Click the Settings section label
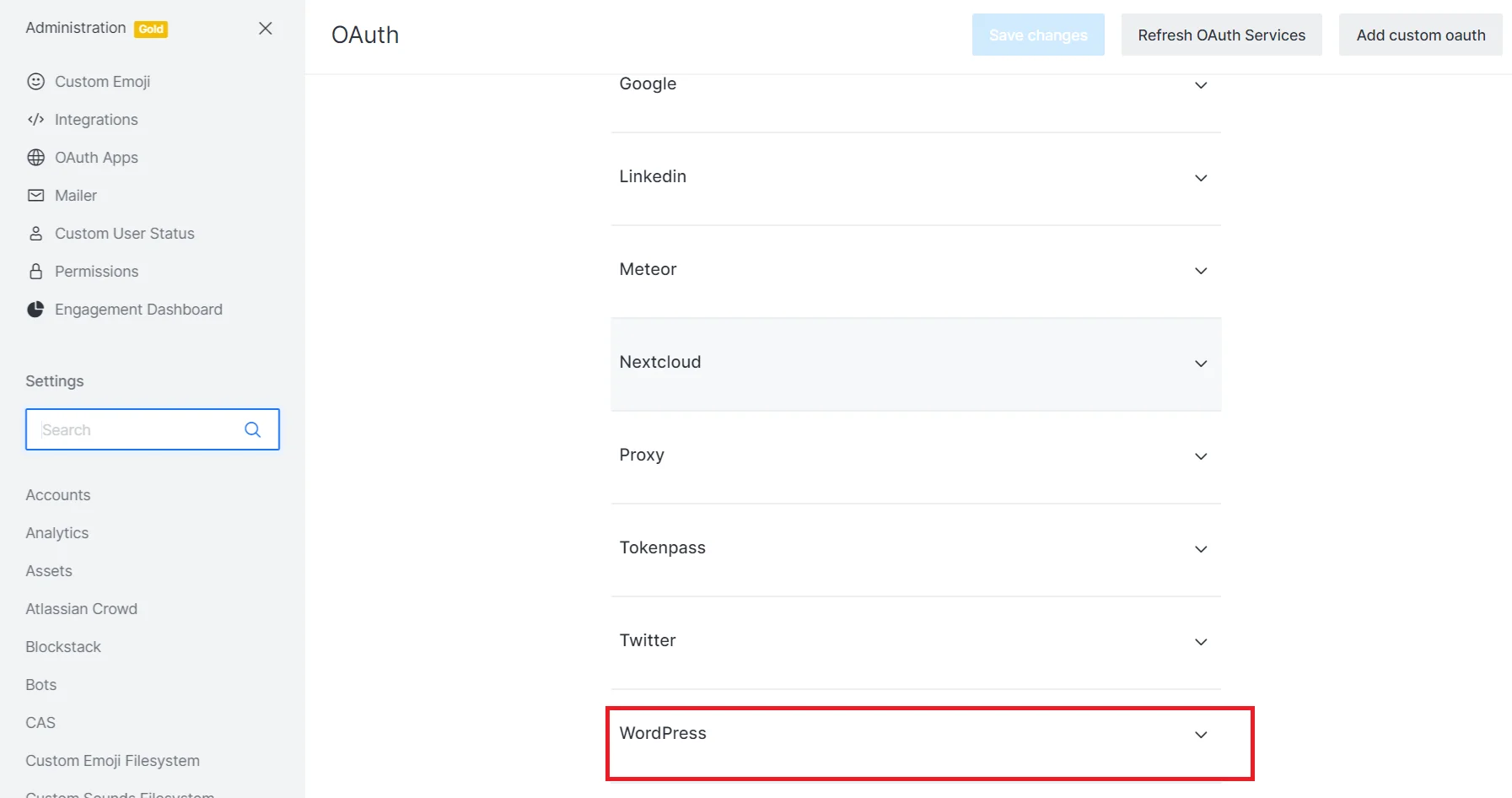Viewport: 1512px width, 798px height. pyautogui.click(x=55, y=380)
